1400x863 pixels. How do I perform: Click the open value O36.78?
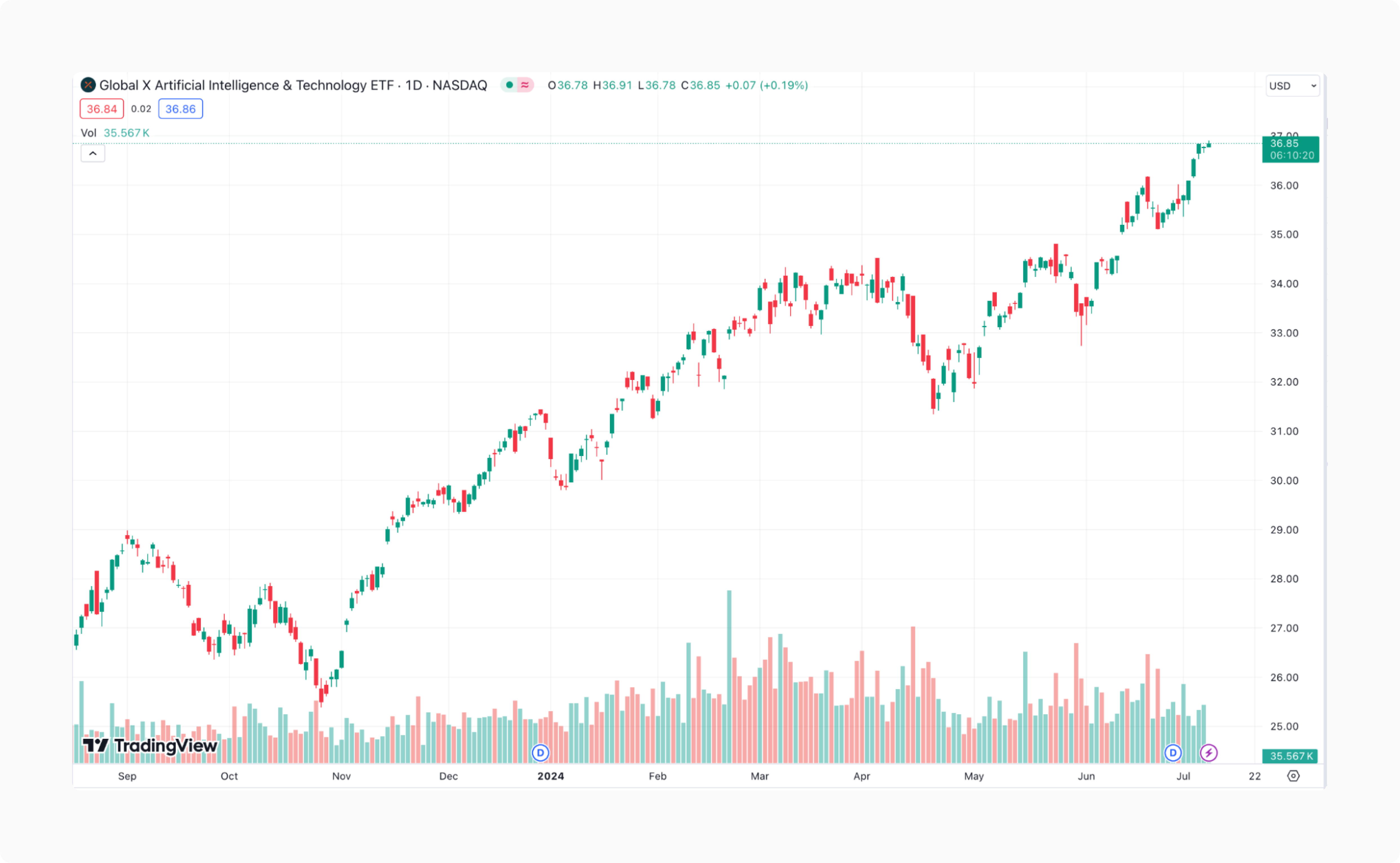(568, 86)
